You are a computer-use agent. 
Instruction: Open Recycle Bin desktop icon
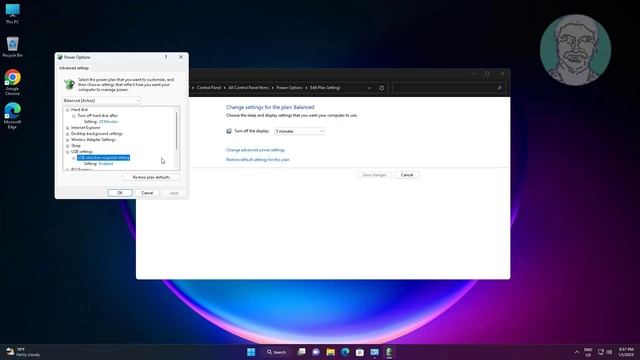pyautogui.click(x=12, y=47)
